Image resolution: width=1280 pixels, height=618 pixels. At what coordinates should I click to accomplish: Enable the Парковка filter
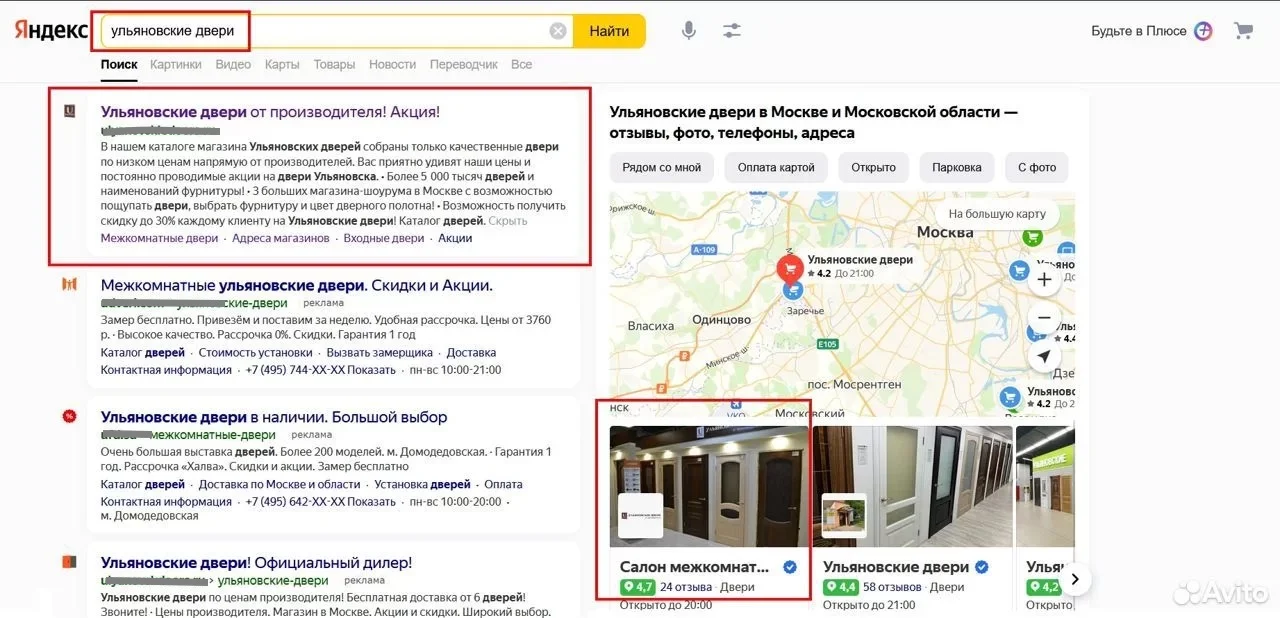point(957,167)
